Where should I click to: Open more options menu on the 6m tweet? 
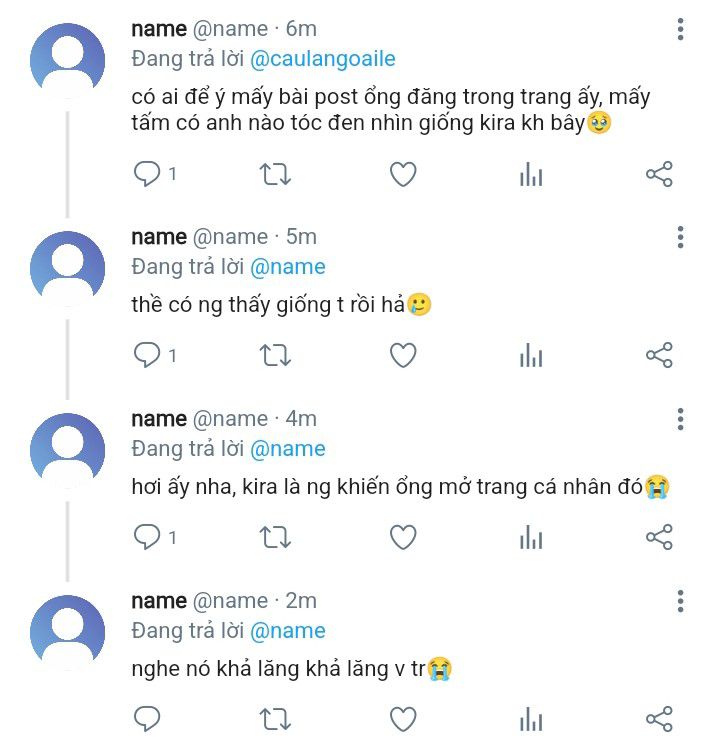point(680,29)
